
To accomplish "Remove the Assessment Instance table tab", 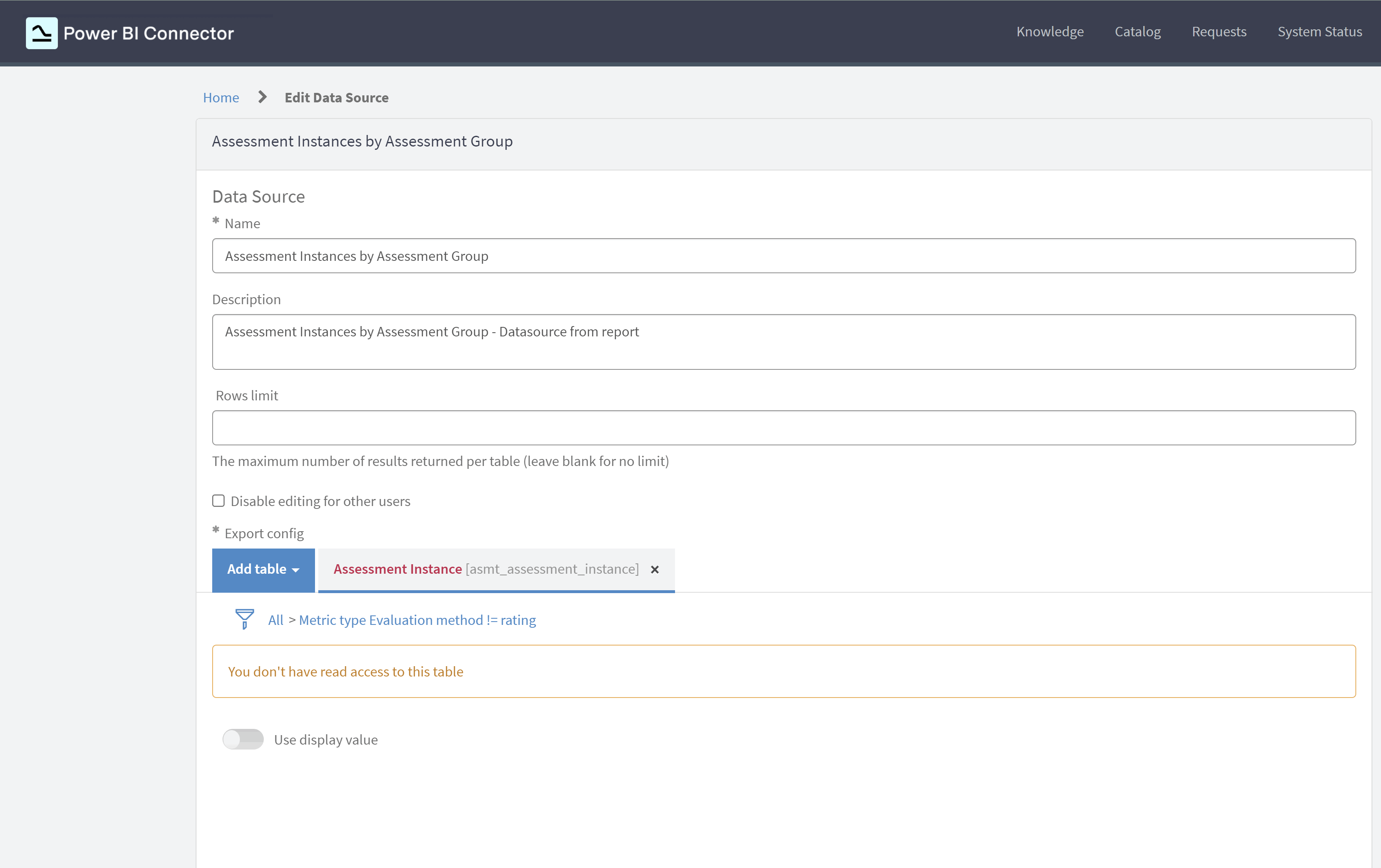I will click(654, 569).
